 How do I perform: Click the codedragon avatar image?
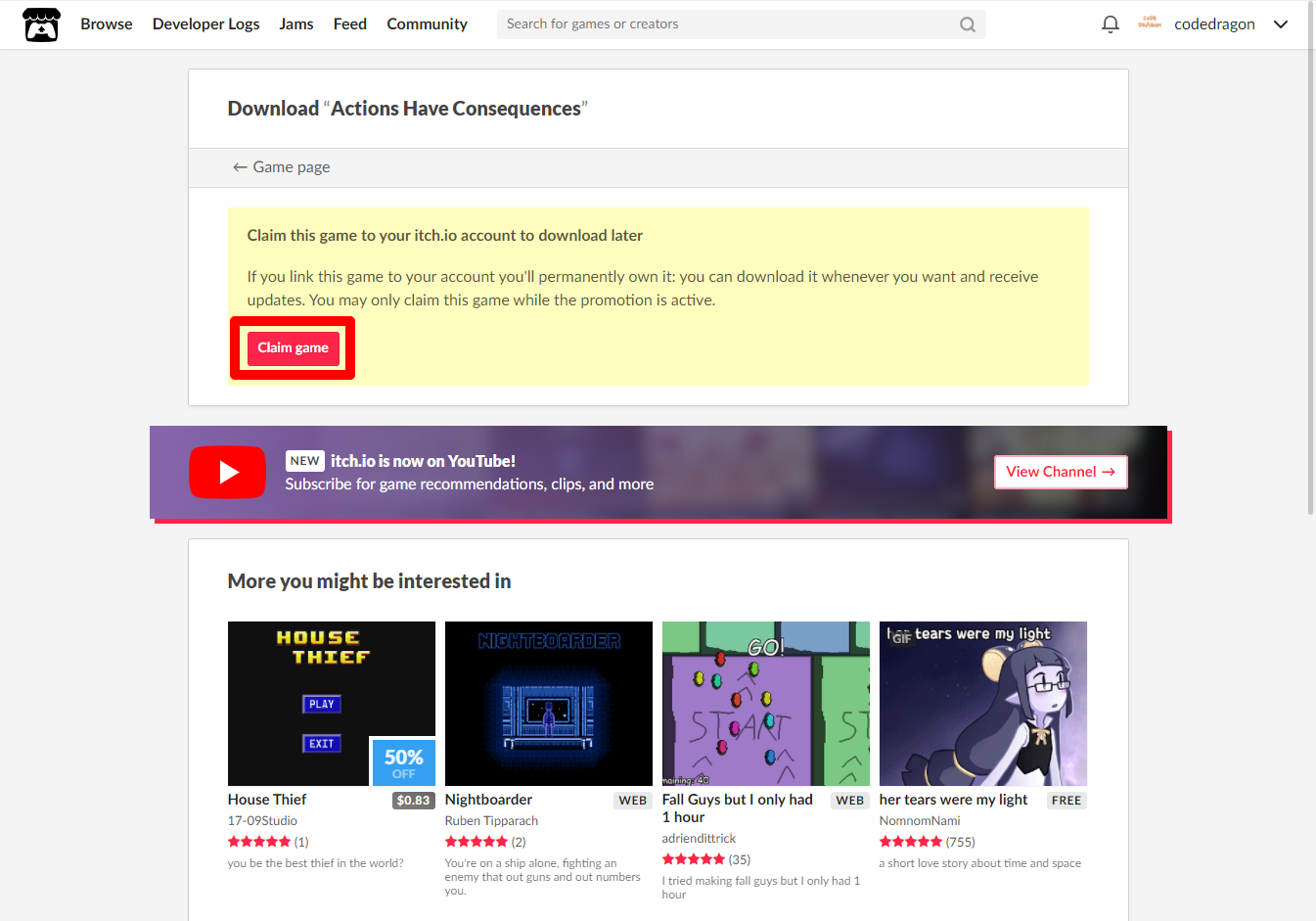1150,23
